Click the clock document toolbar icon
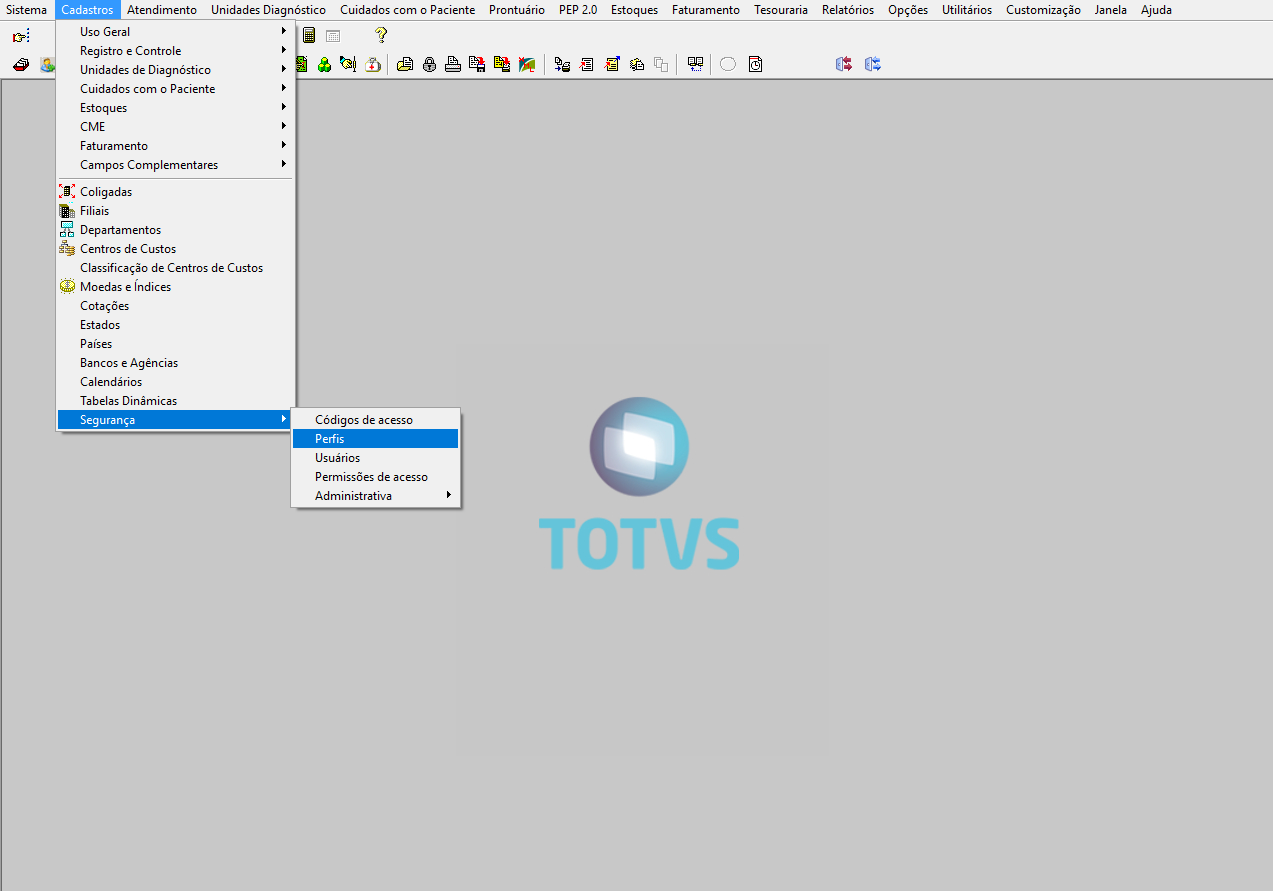 (755, 64)
